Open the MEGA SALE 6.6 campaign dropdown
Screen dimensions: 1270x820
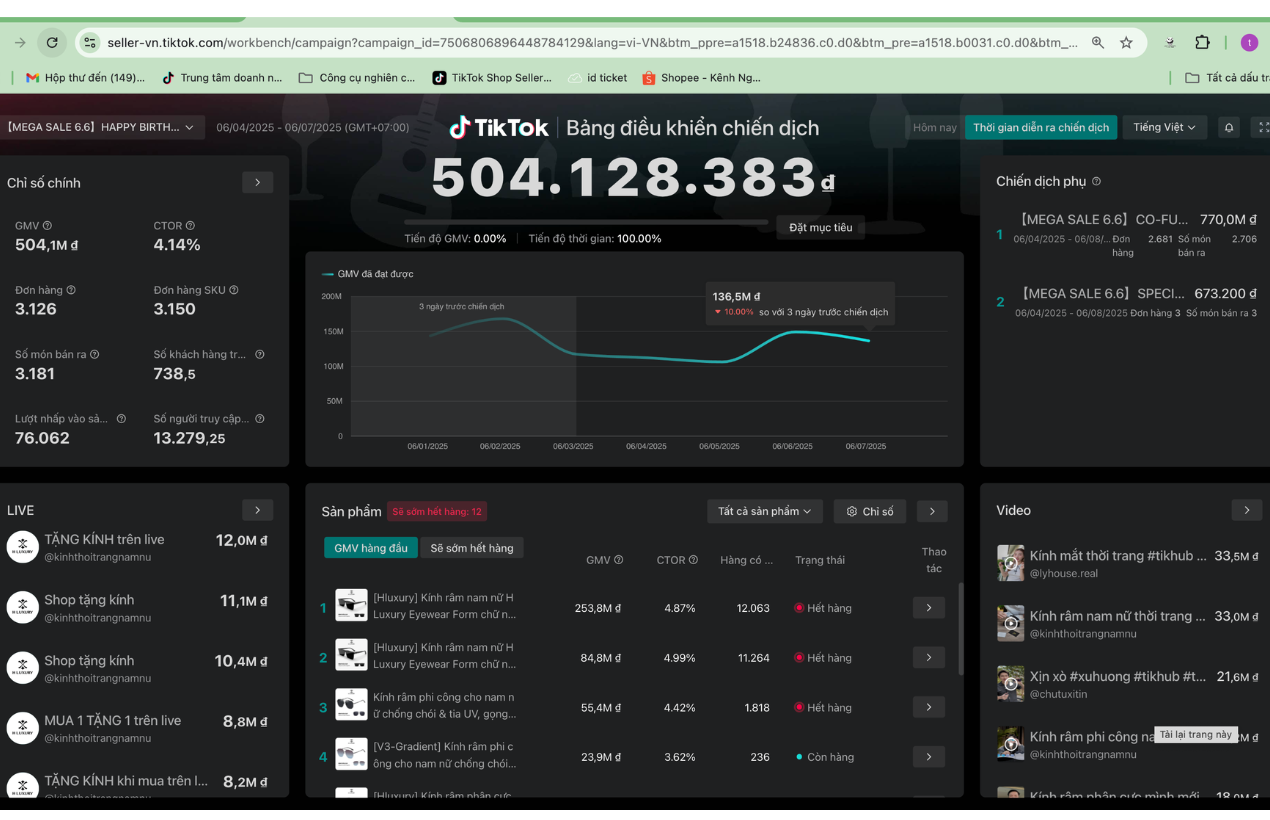[101, 127]
